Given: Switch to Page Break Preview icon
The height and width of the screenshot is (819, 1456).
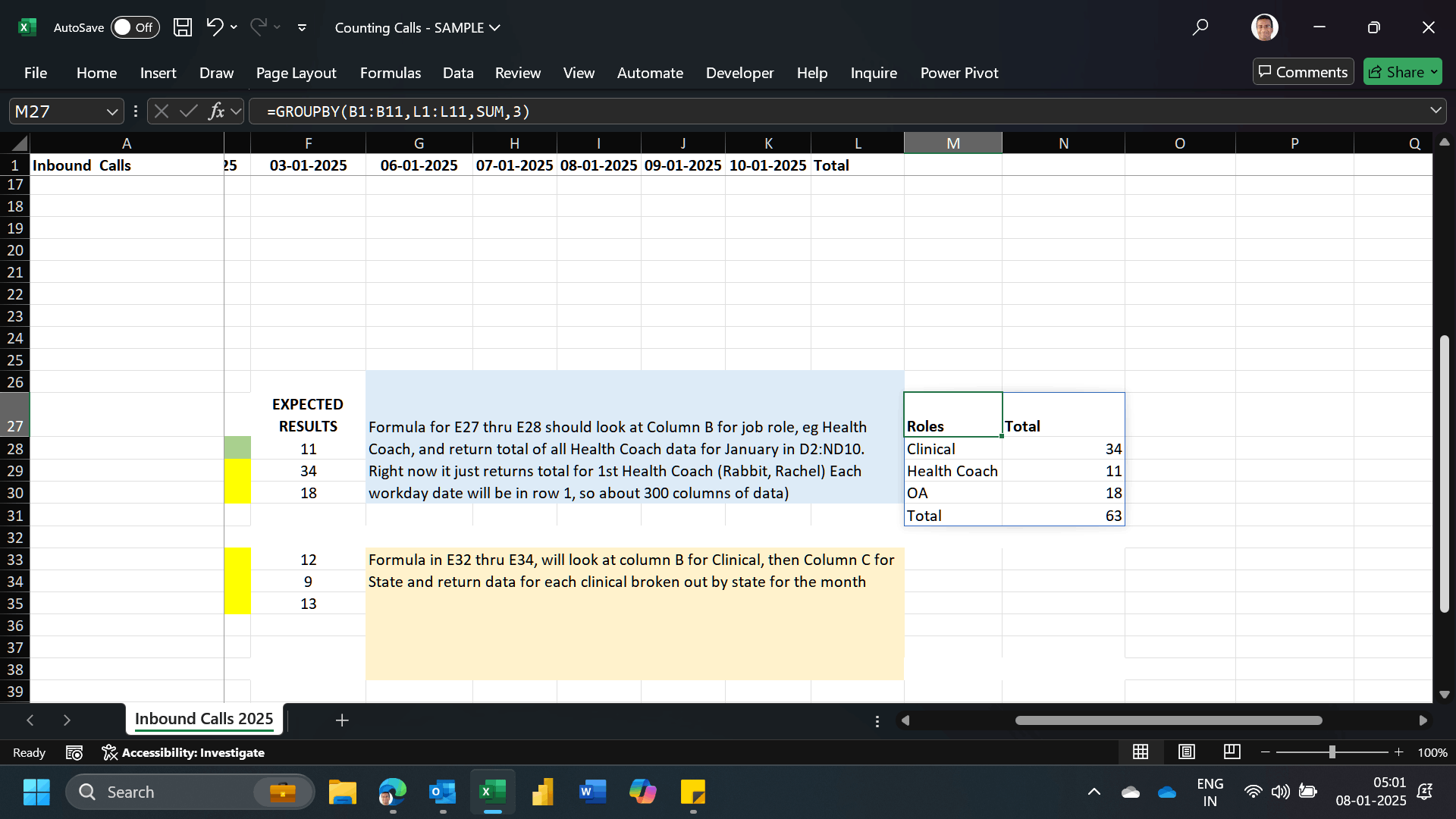Looking at the screenshot, I should [1232, 752].
